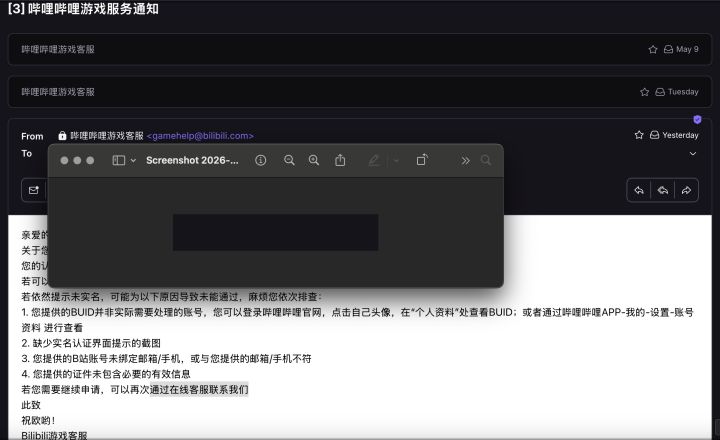Click the email subject 哔哩哔哩游戏服务通知
720x440 pixels.
(x=93, y=9)
